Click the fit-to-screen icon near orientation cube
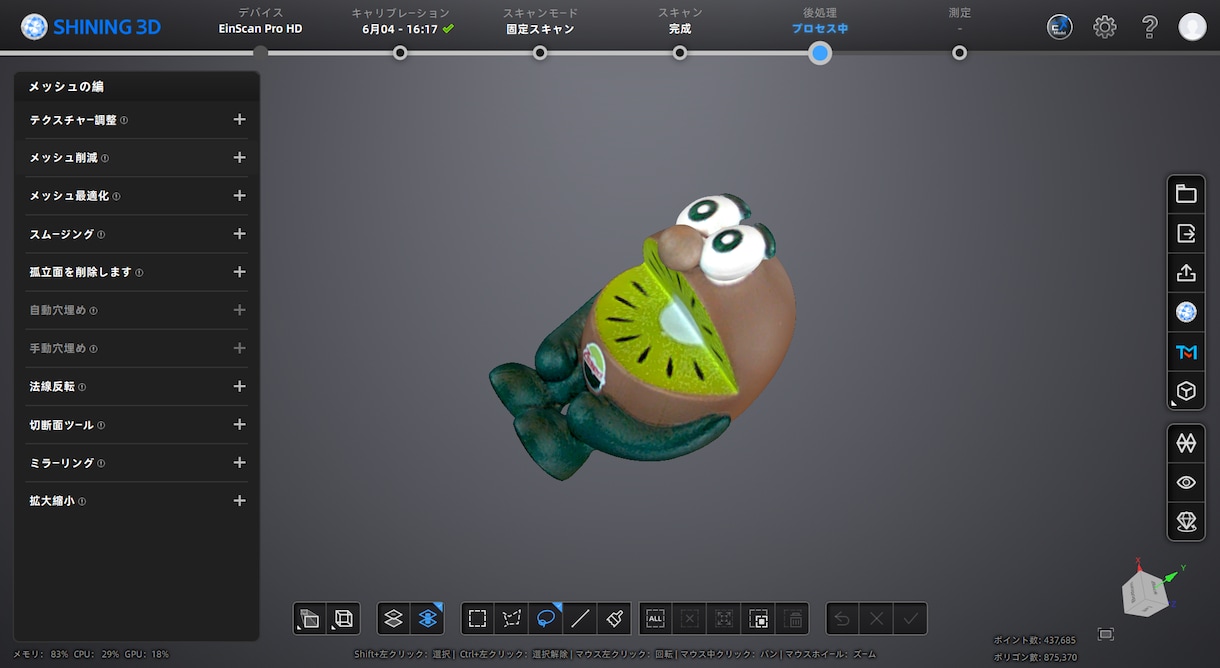1220x668 pixels. click(1105, 634)
